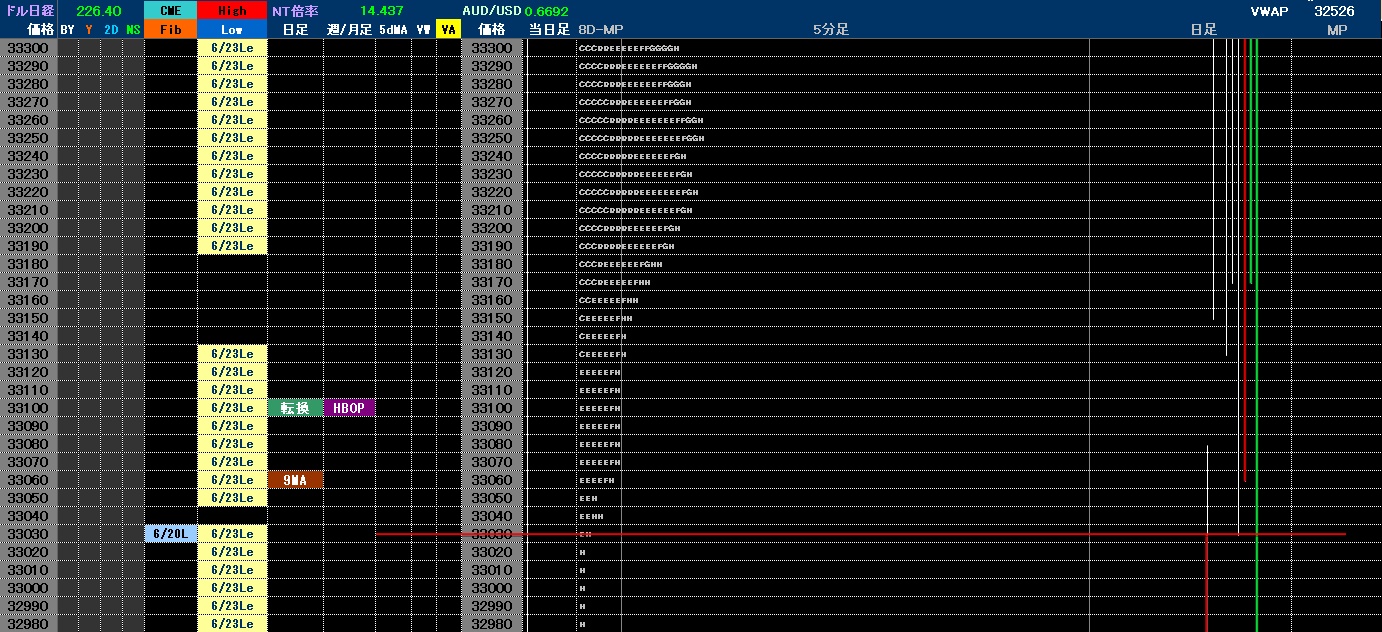Click the 5分足 column header
The image size is (1382, 632).
[831, 29]
